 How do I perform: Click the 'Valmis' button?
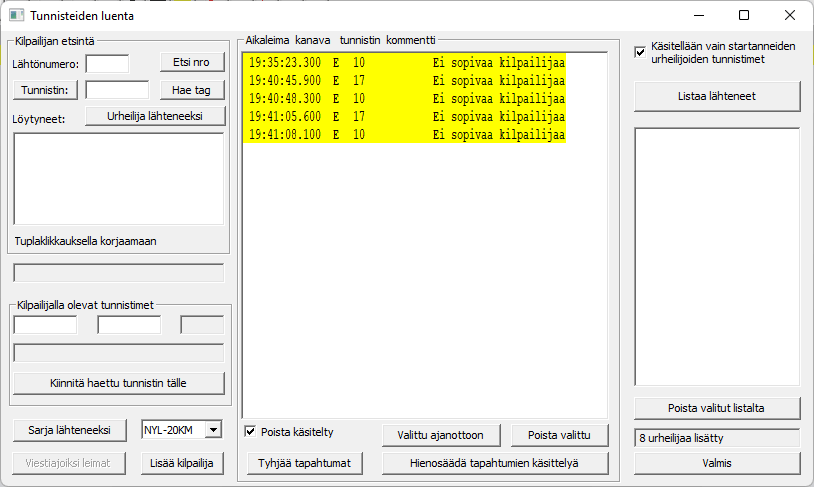717,463
